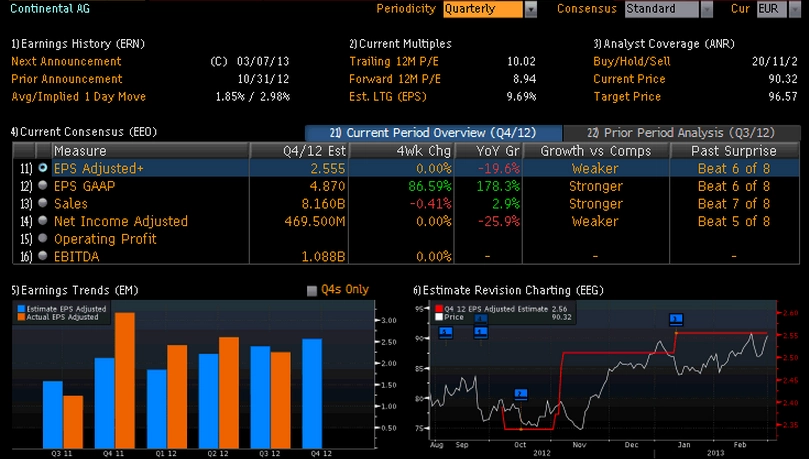The height and width of the screenshot is (459, 809).
Task: Select the EPS GAAP radio button
Action: coord(43,185)
